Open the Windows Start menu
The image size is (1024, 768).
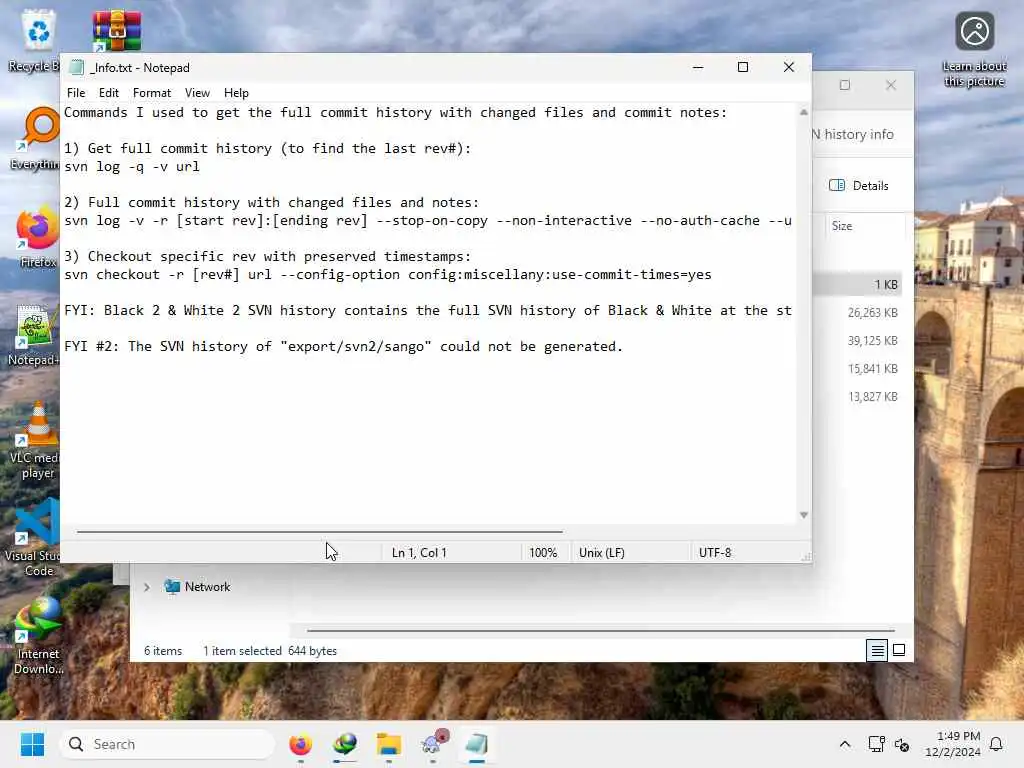32,744
